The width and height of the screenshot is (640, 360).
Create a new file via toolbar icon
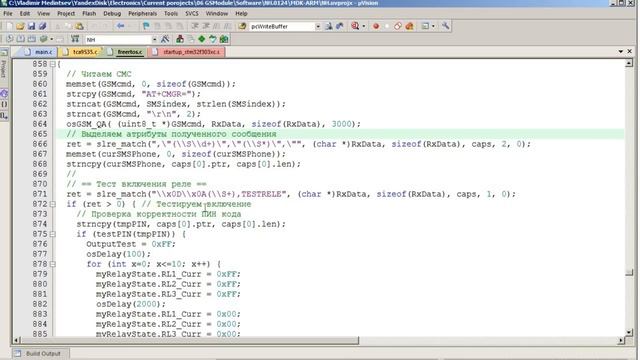pos(10,26)
